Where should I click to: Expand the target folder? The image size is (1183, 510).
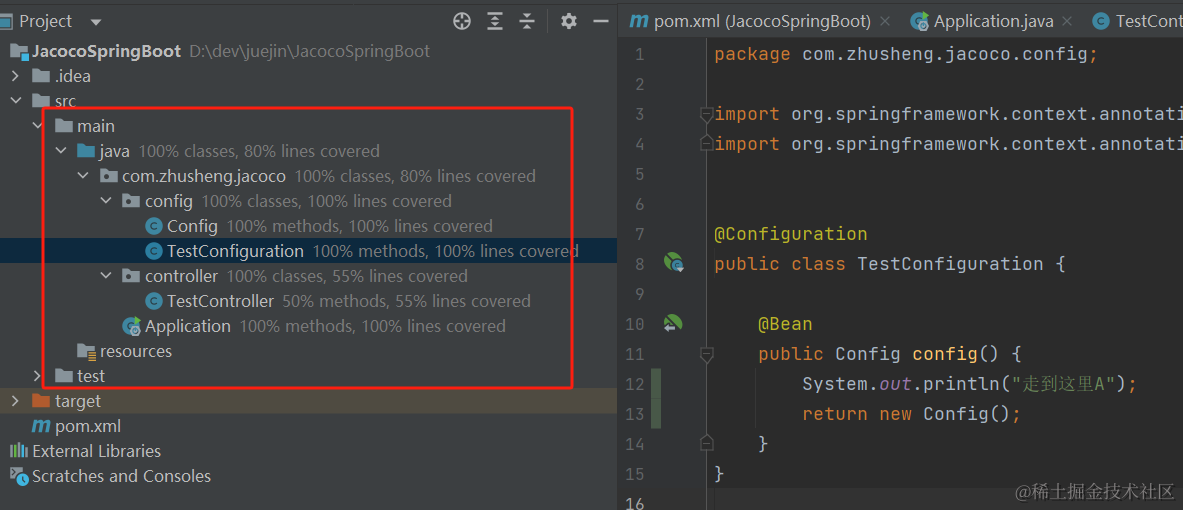point(15,401)
